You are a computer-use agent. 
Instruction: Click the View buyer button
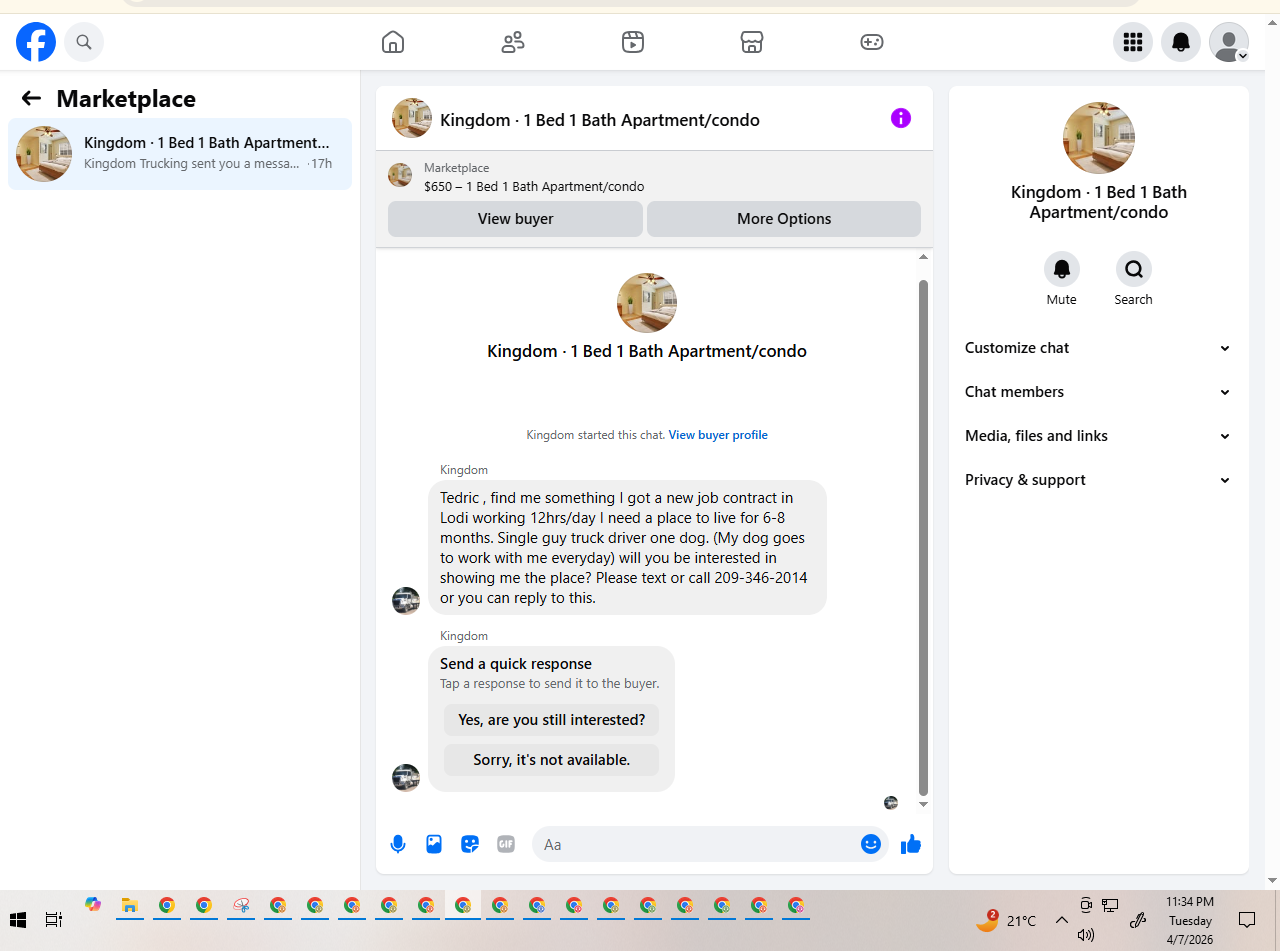(x=515, y=219)
